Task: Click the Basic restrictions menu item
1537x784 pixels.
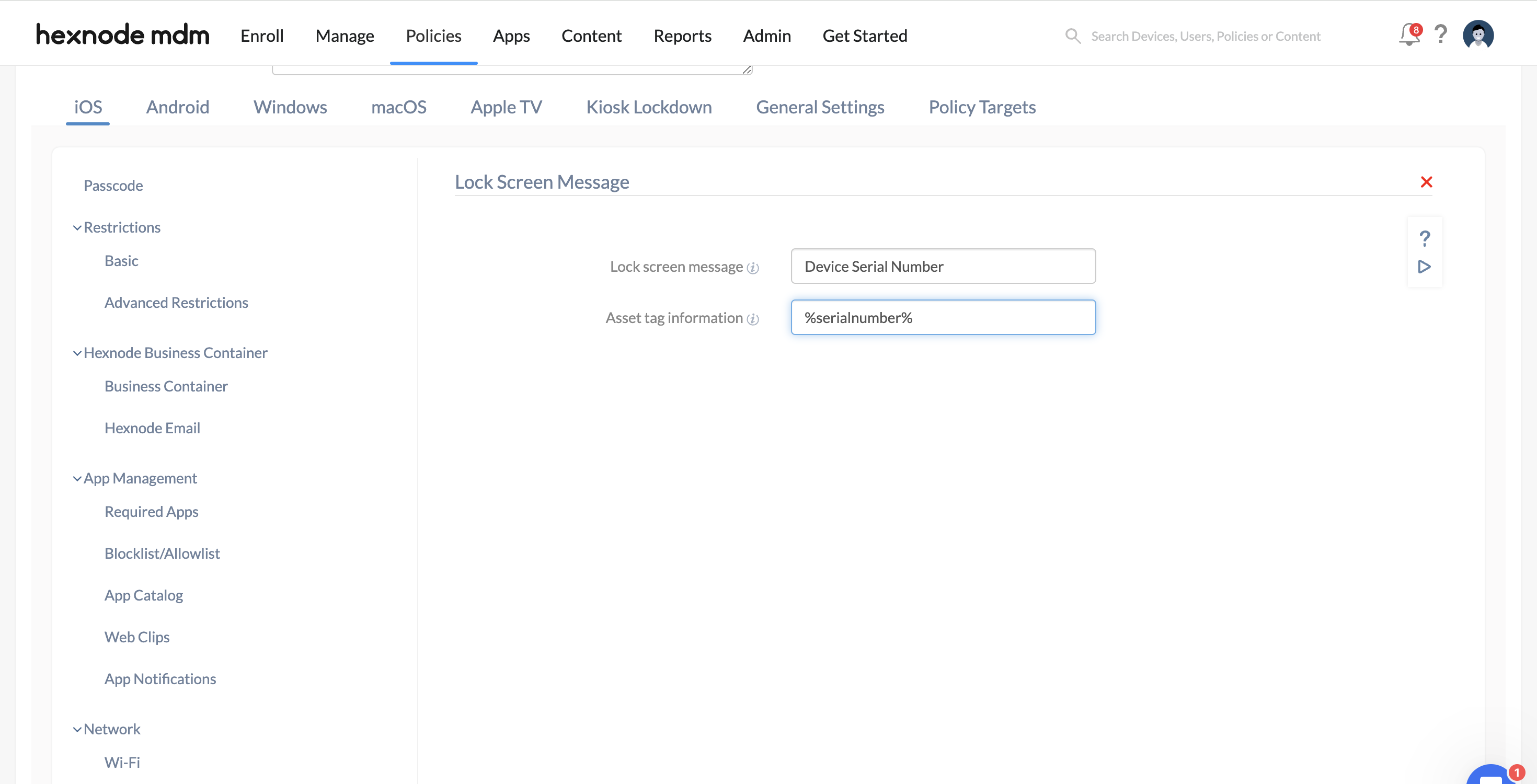Action: tap(121, 260)
